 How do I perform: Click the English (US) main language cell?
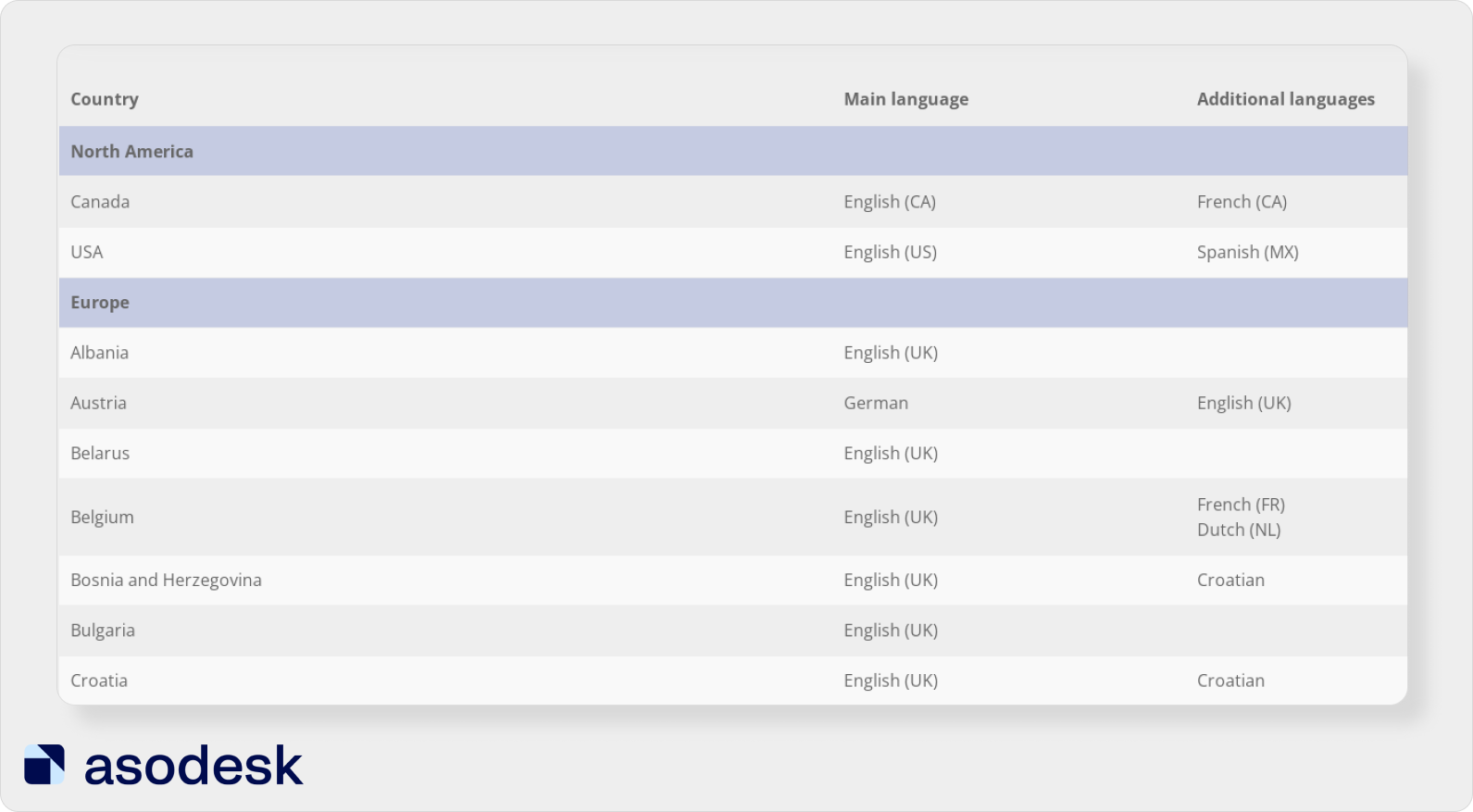tap(890, 252)
